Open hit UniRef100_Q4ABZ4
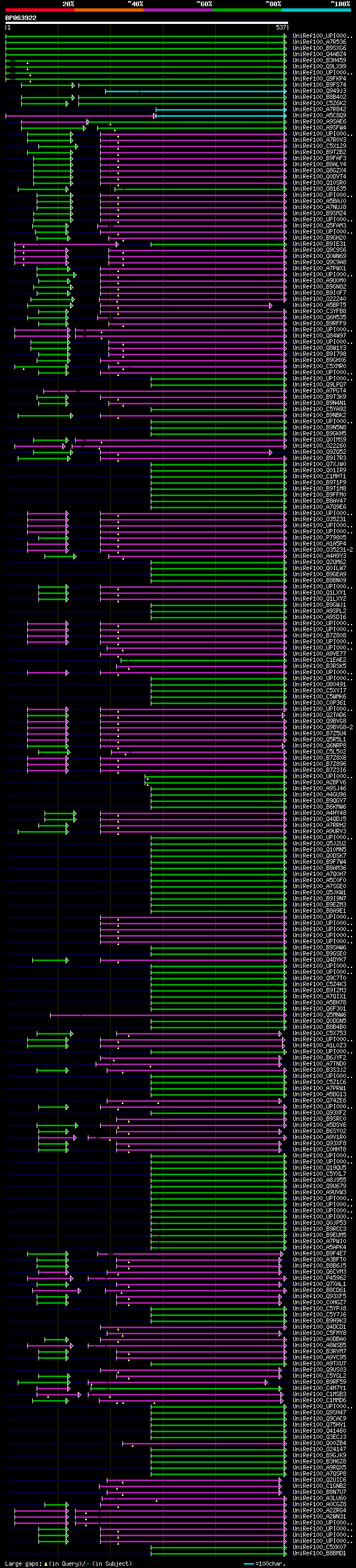The image size is (356, 1568). [319, 54]
